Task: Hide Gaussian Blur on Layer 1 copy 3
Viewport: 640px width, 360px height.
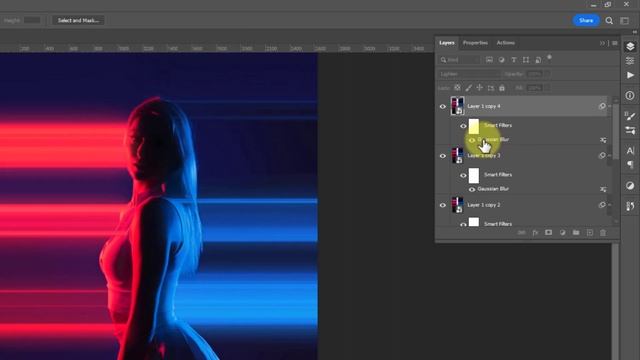Action: tap(472, 189)
